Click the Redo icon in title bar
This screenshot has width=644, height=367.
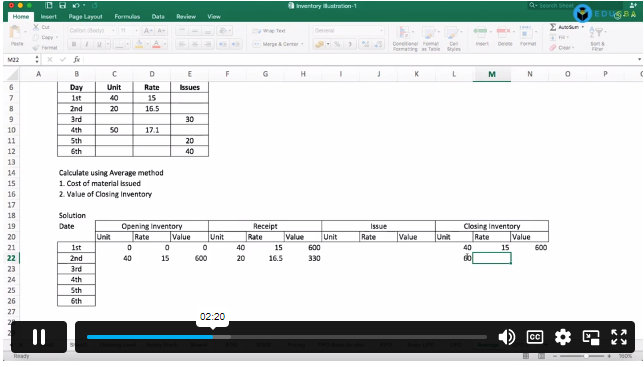point(95,6)
